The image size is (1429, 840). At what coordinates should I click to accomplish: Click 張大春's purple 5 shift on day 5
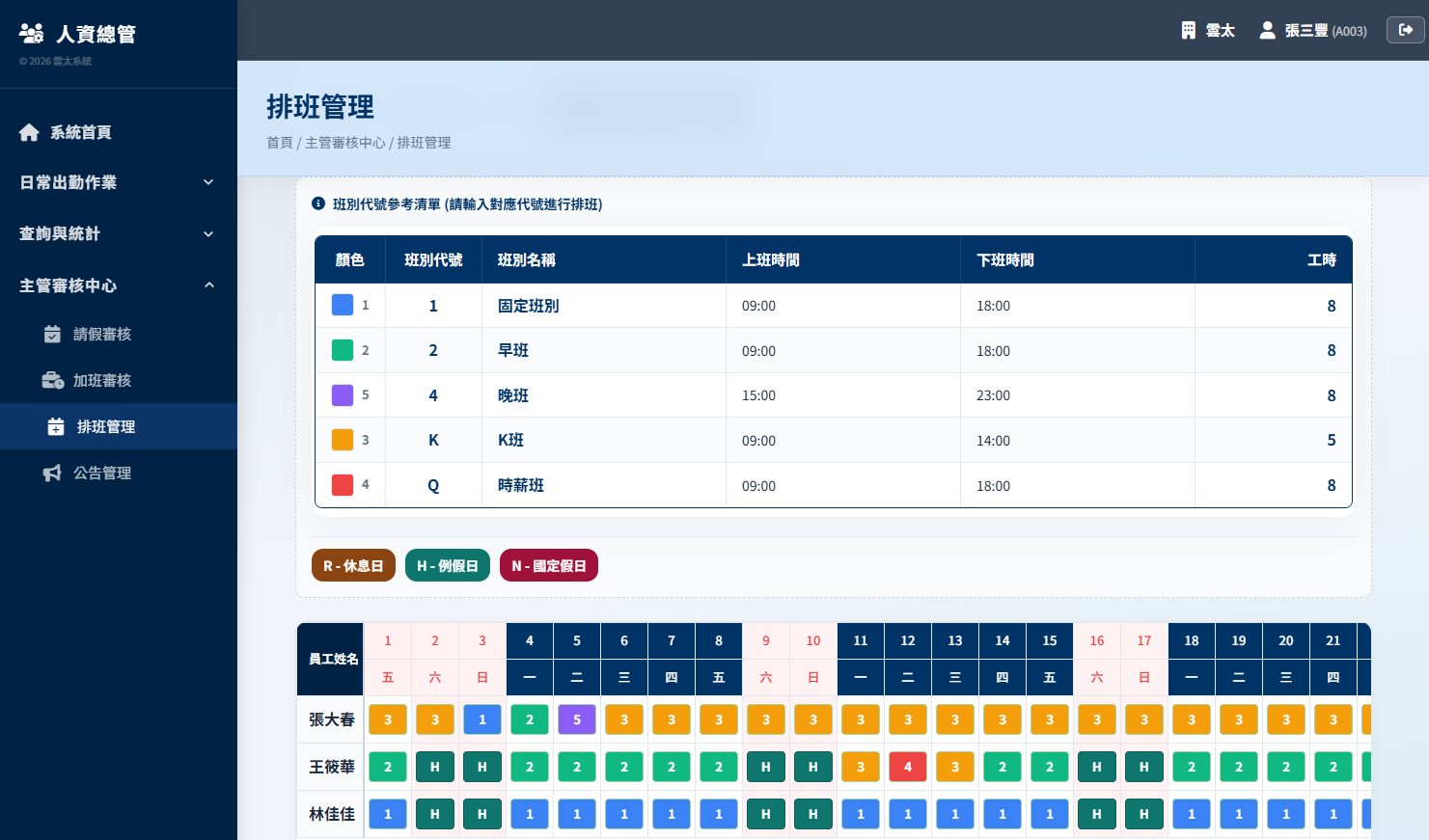pyautogui.click(x=577, y=719)
